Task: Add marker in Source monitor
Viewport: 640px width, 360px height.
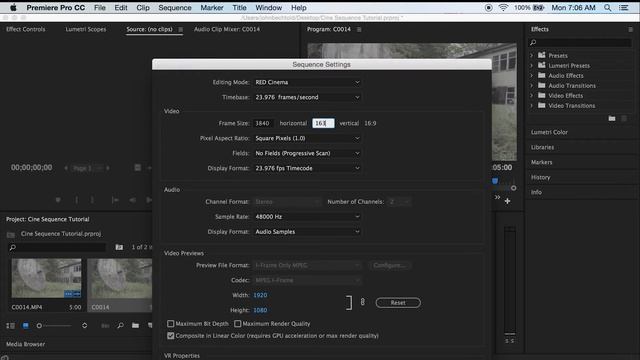Action: [58, 200]
